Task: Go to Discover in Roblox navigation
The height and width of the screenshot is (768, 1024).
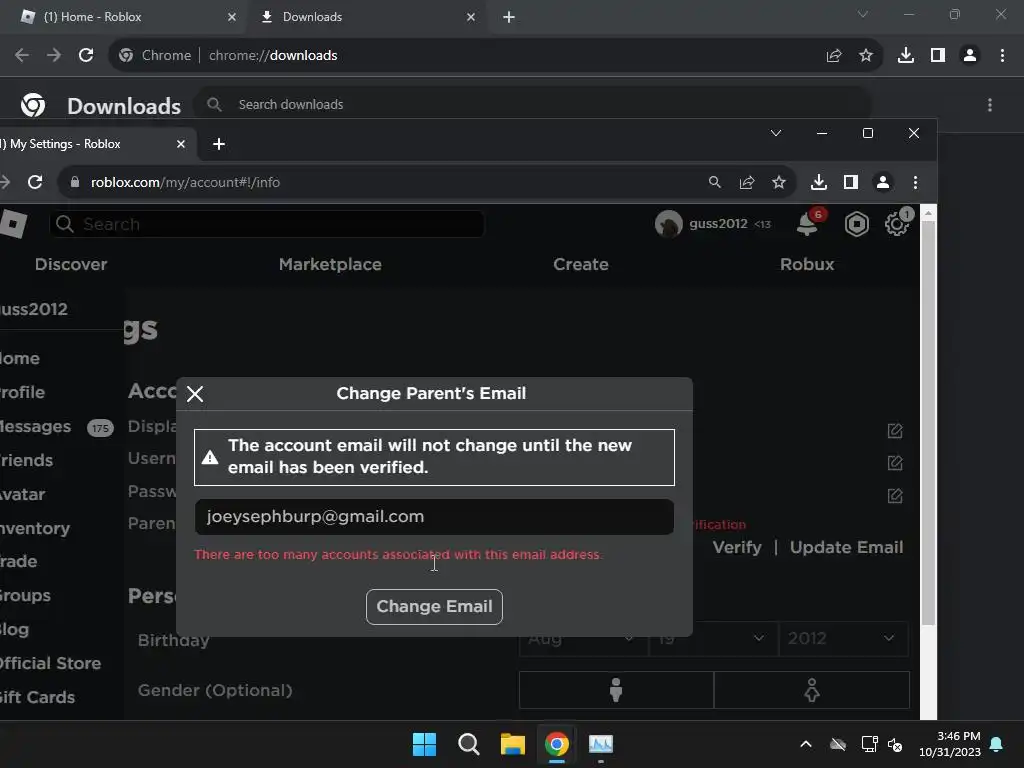Action: (x=71, y=264)
